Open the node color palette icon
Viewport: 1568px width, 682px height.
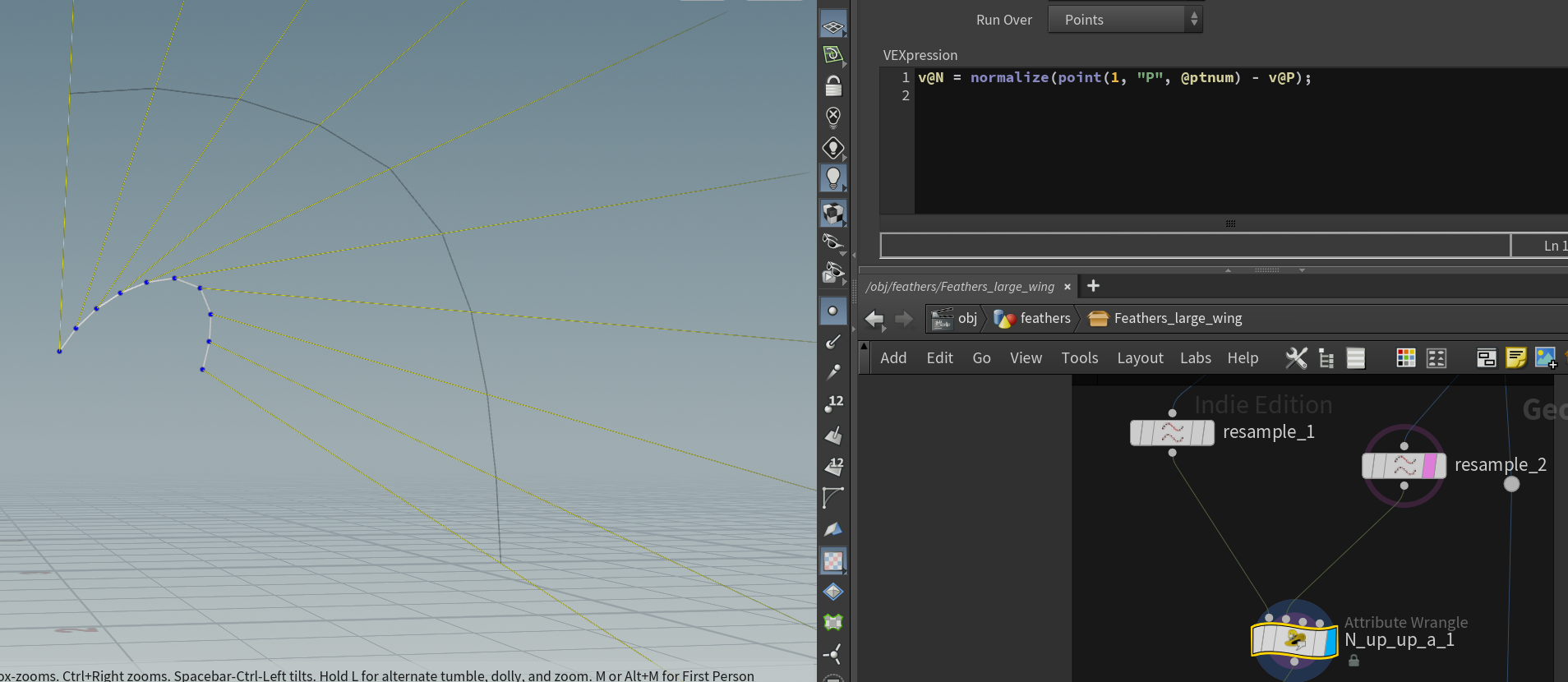coord(1405,358)
